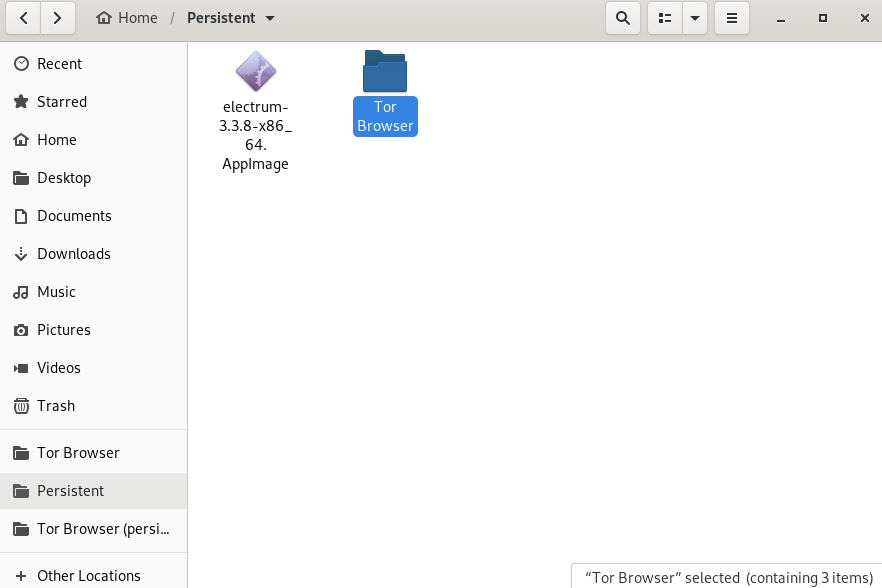Viewport: 882px width, 588px height.
Task: Select Recent in the sidebar
Action: pos(93,64)
